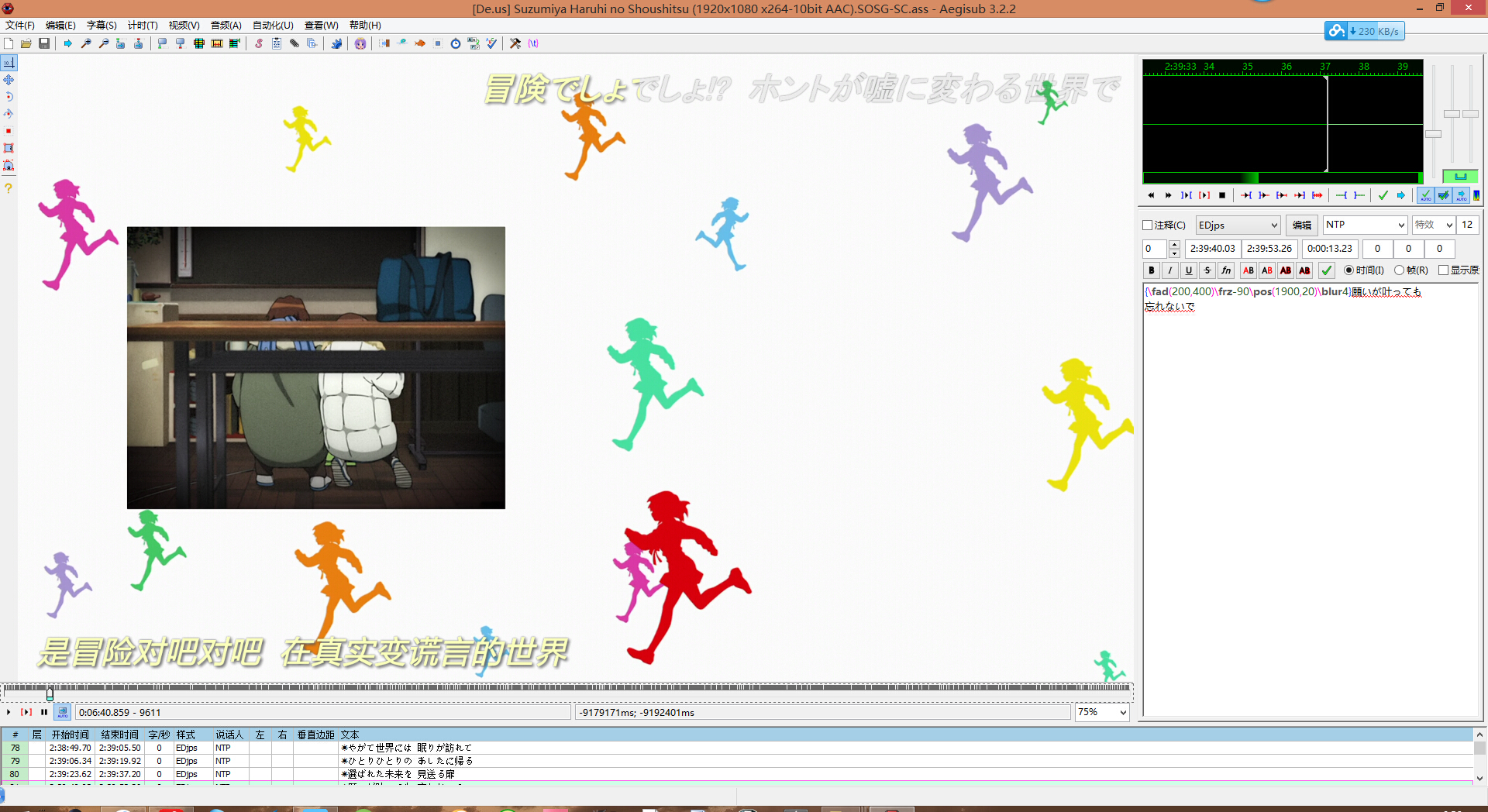
Task: Toggle italics with the I button
Action: [1170, 270]
